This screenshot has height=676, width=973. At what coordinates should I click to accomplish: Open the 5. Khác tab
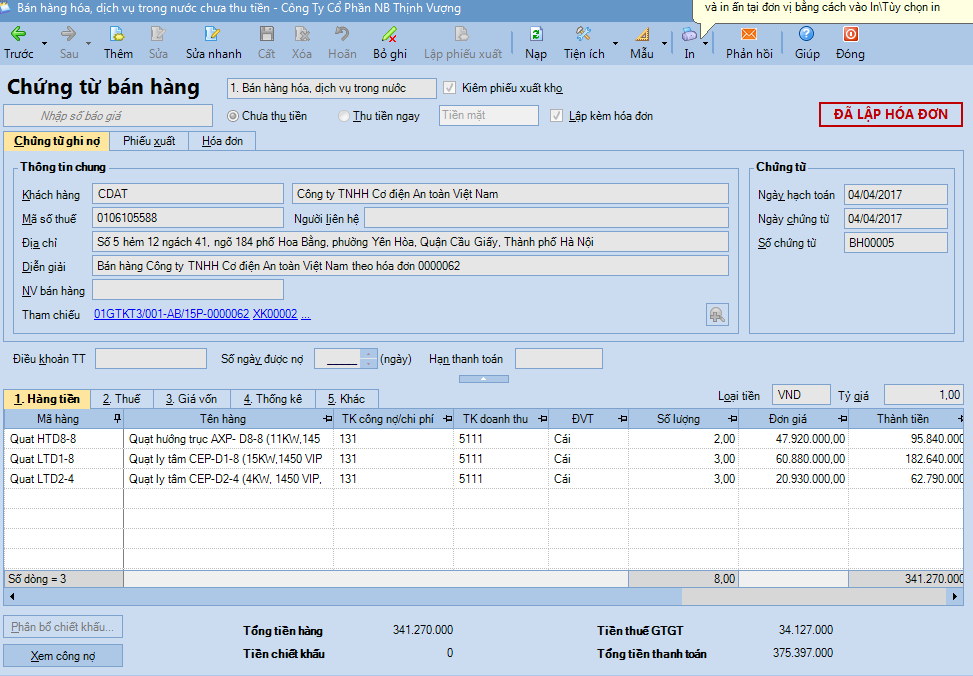point(346,399)
